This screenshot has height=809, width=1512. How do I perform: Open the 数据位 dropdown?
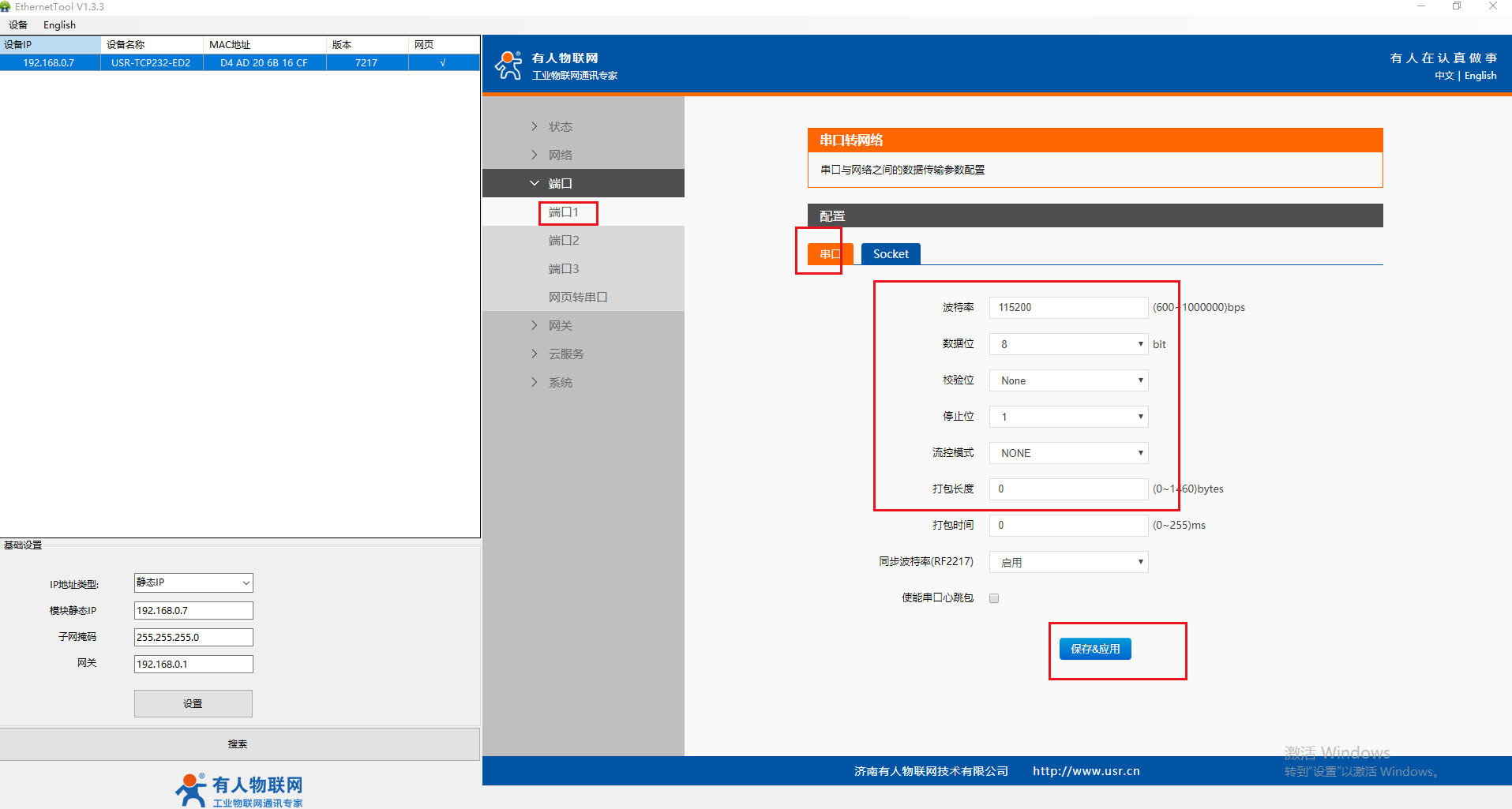[x=1067, y=344]
